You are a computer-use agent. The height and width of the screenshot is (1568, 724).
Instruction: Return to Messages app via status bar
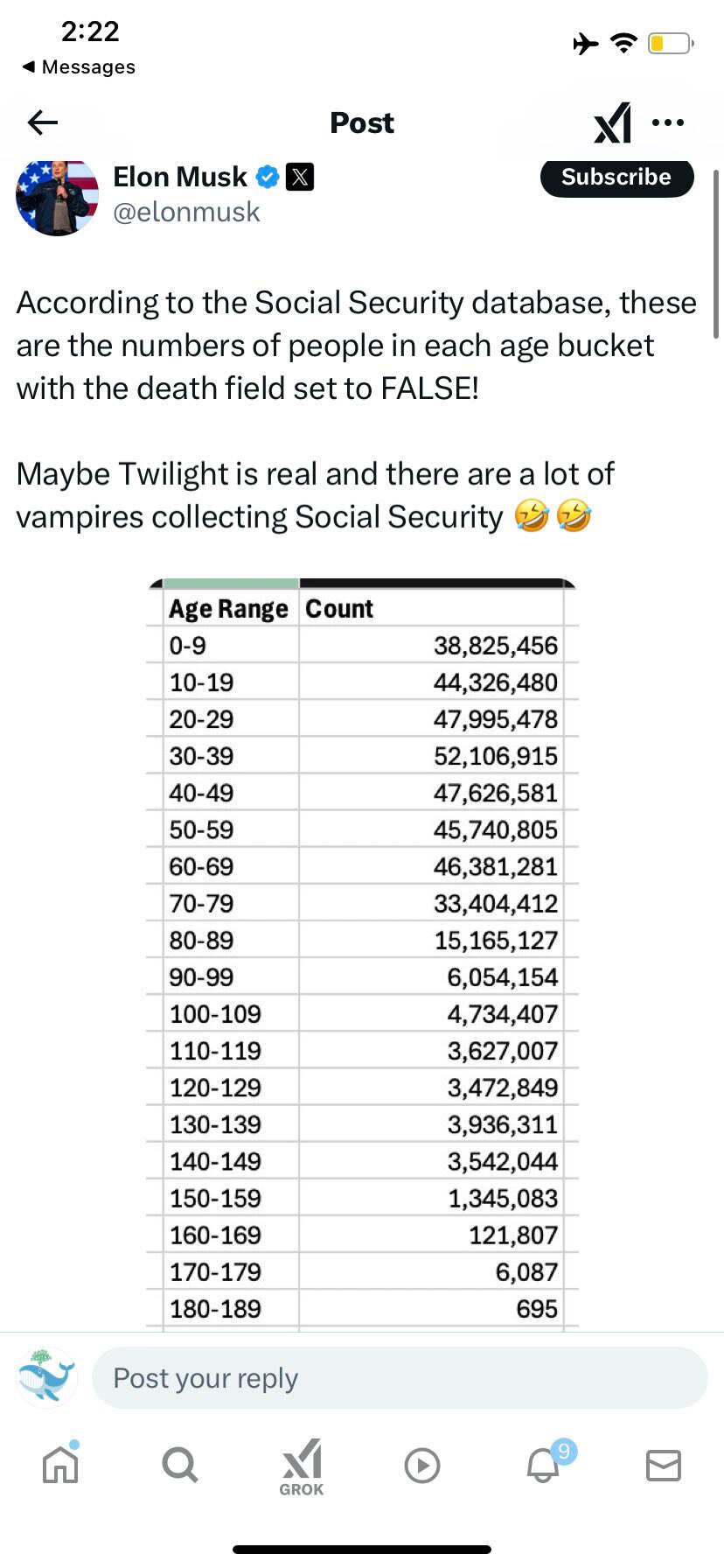coord(79,67)
